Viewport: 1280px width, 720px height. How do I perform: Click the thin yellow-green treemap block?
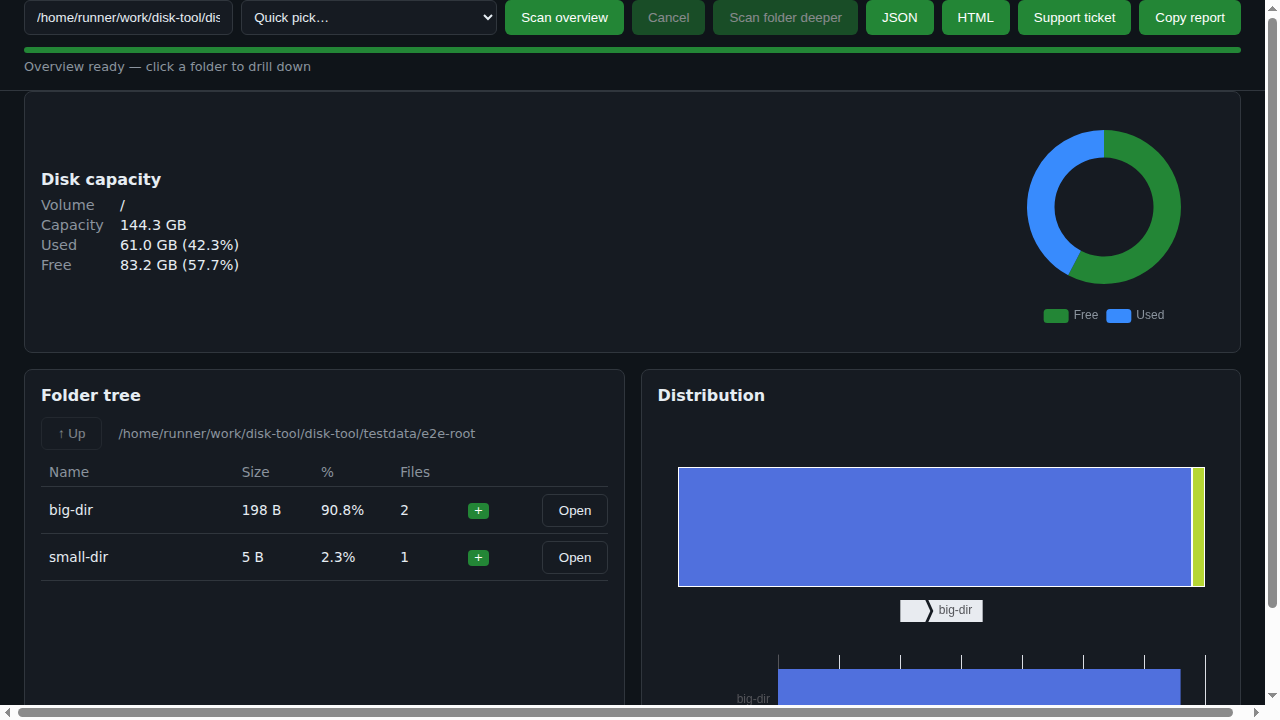pyautogui.click(x=1198, y=527)
